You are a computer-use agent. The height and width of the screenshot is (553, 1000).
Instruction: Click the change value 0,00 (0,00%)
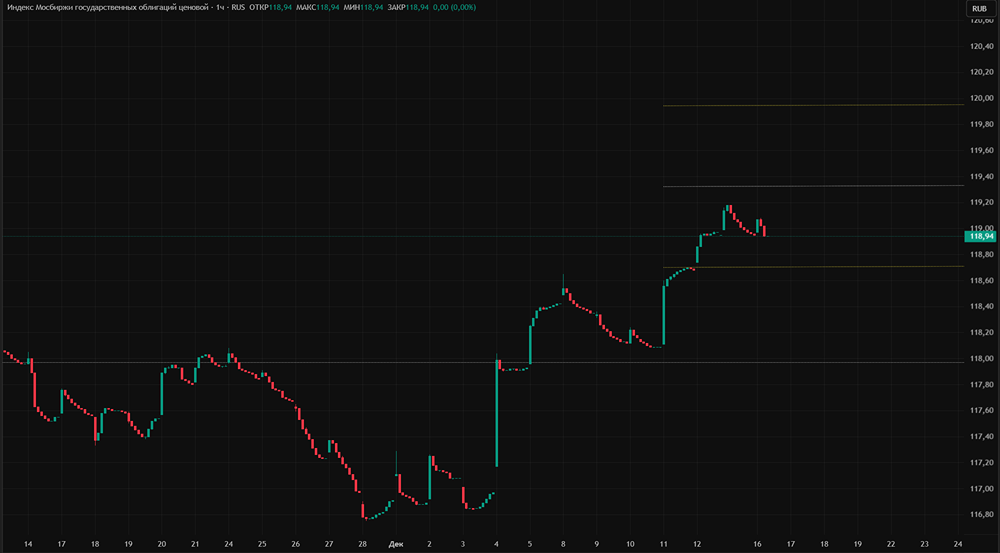pos(454,8)
